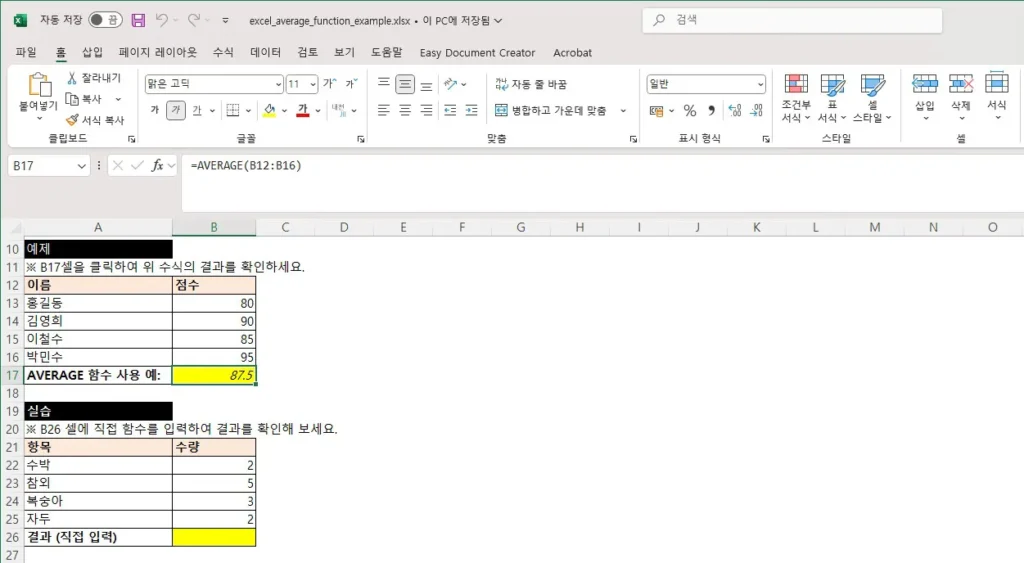The height and width of the screenshot is (563, 1024).
Task: Align text right icon
Action: (426, 110)
